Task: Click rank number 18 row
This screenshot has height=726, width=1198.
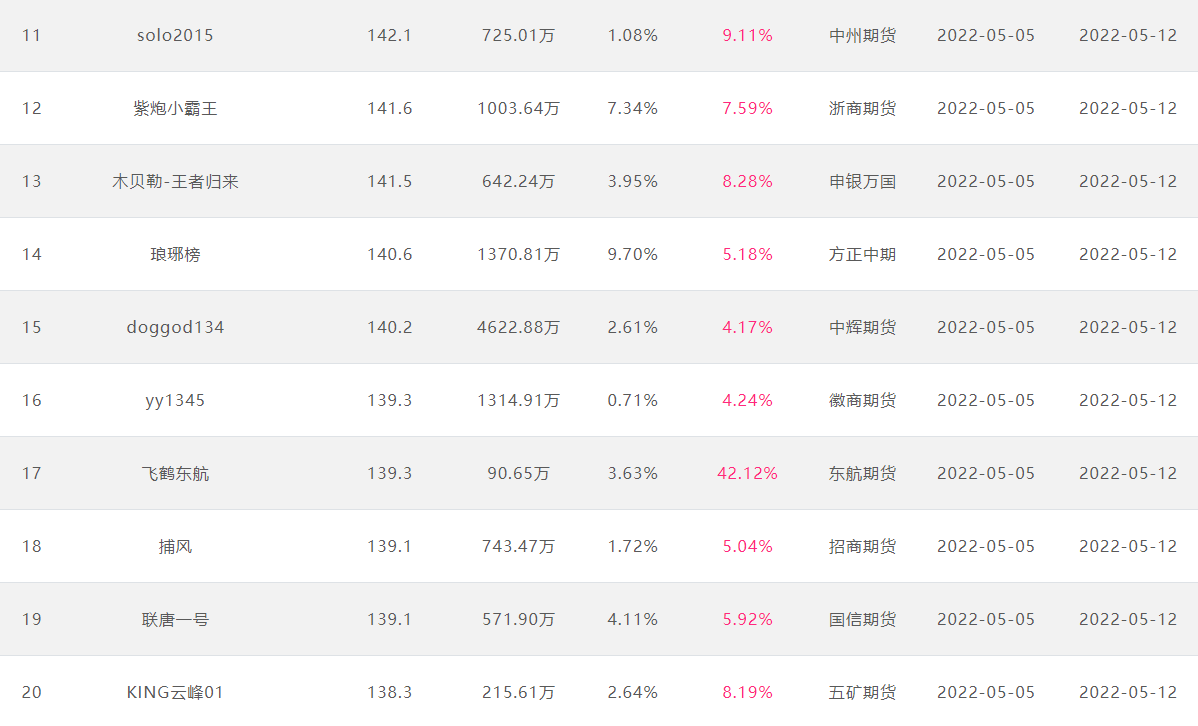Action: pos(599,546)
